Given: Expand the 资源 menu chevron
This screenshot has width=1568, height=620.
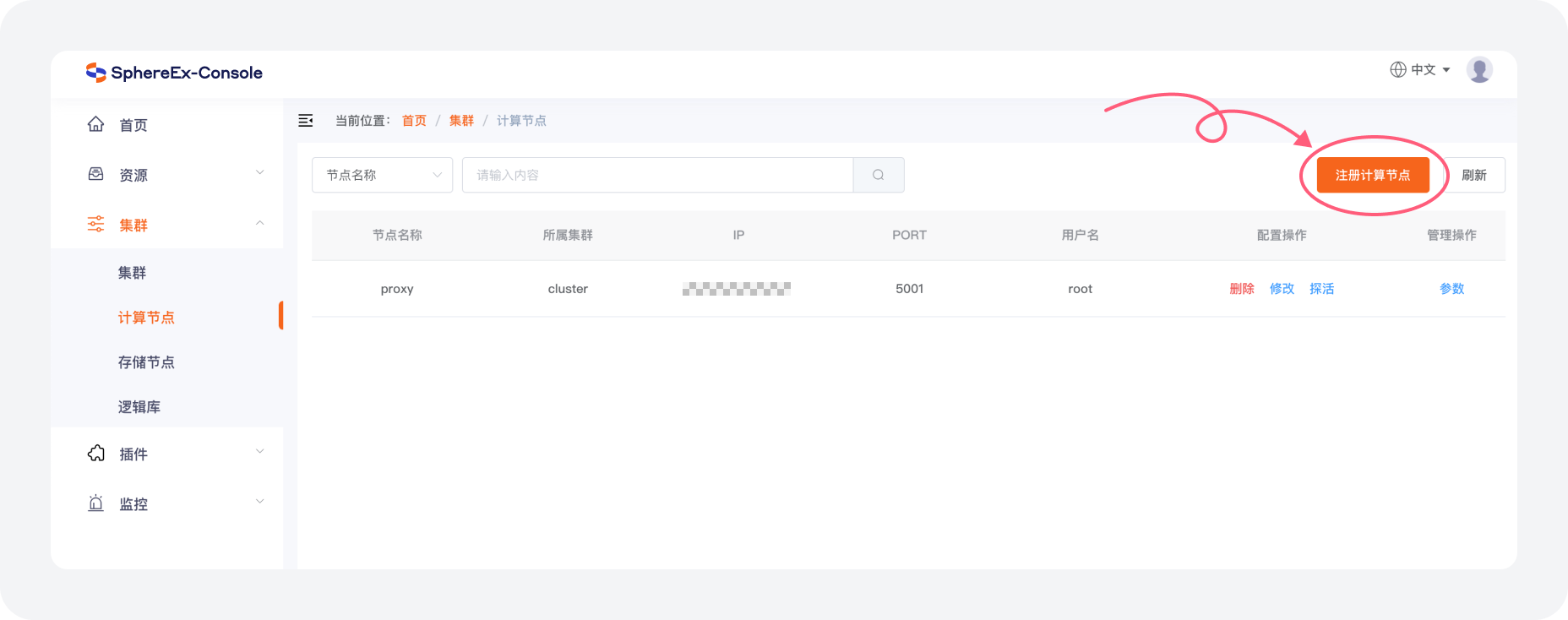Looking at the screenshot, I should [x=260, y=173].
